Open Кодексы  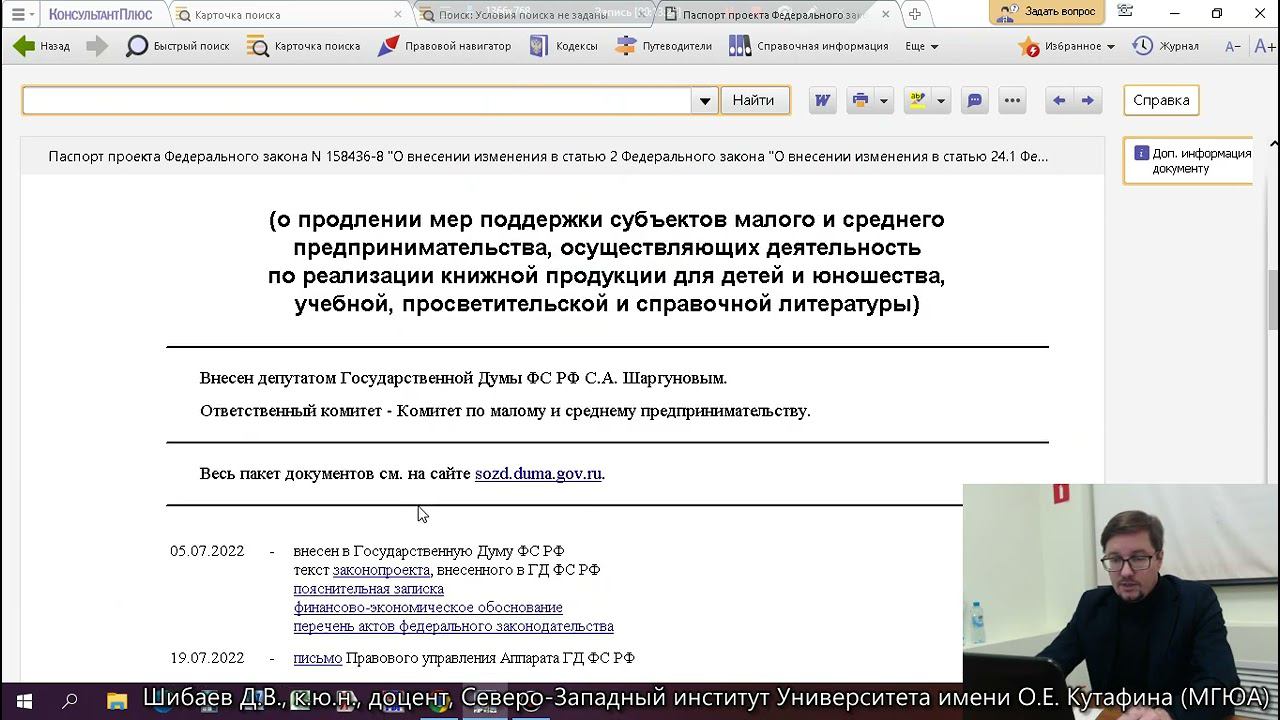(x=564, y=46)
